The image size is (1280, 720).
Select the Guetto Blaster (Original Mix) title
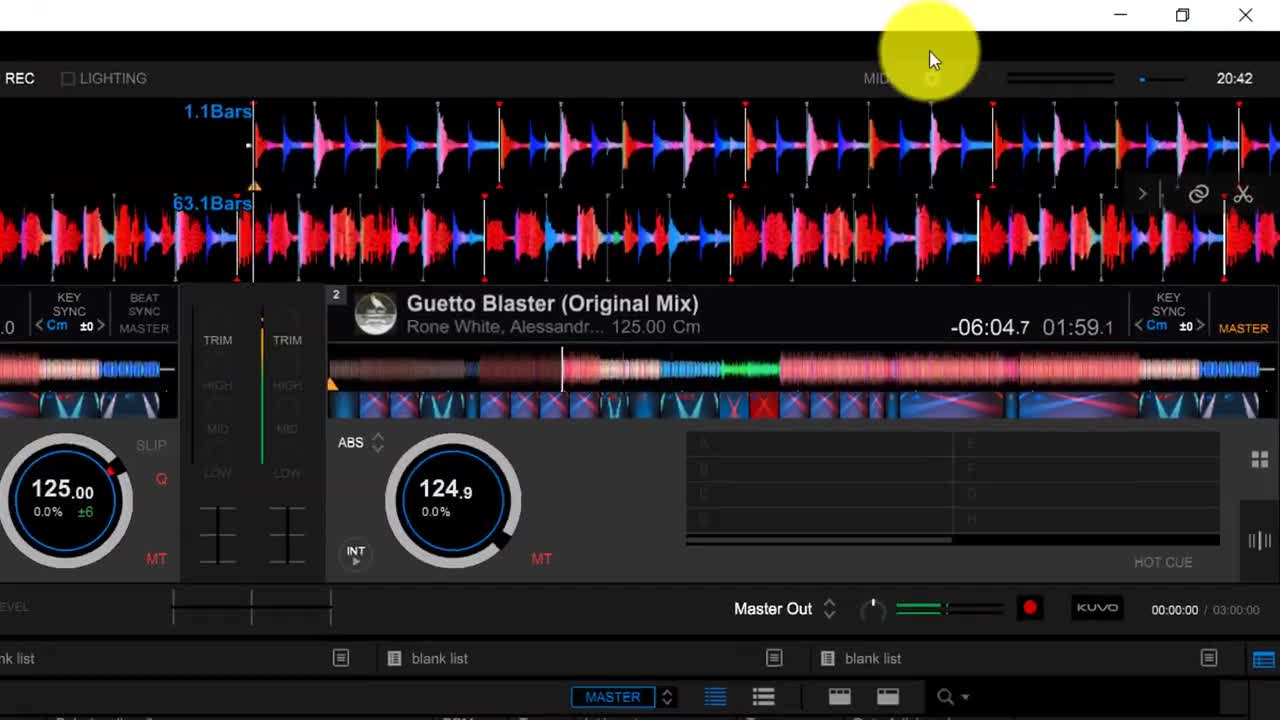click(552, 303)
